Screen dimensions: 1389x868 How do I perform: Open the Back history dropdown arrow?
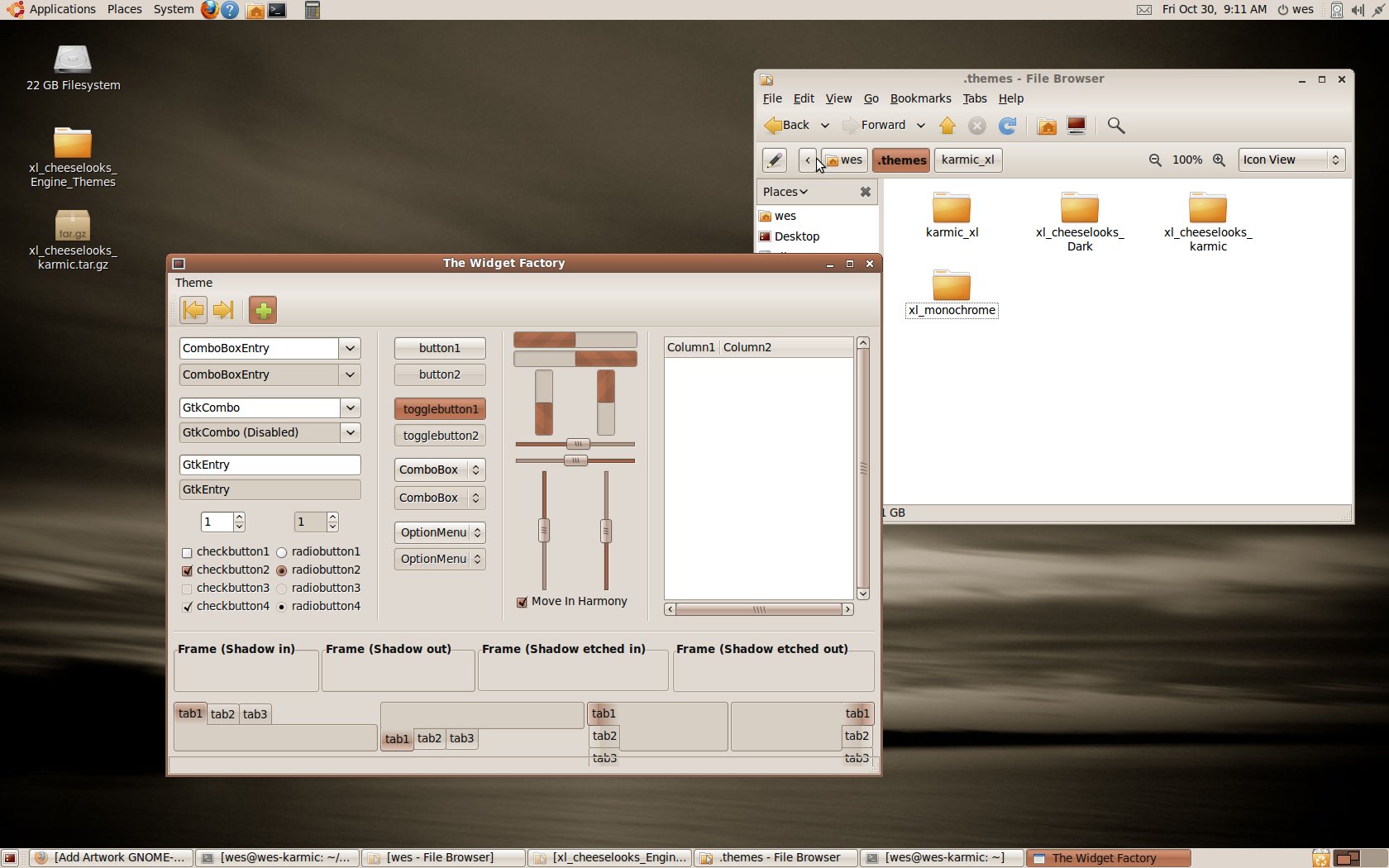click(824, 126)
